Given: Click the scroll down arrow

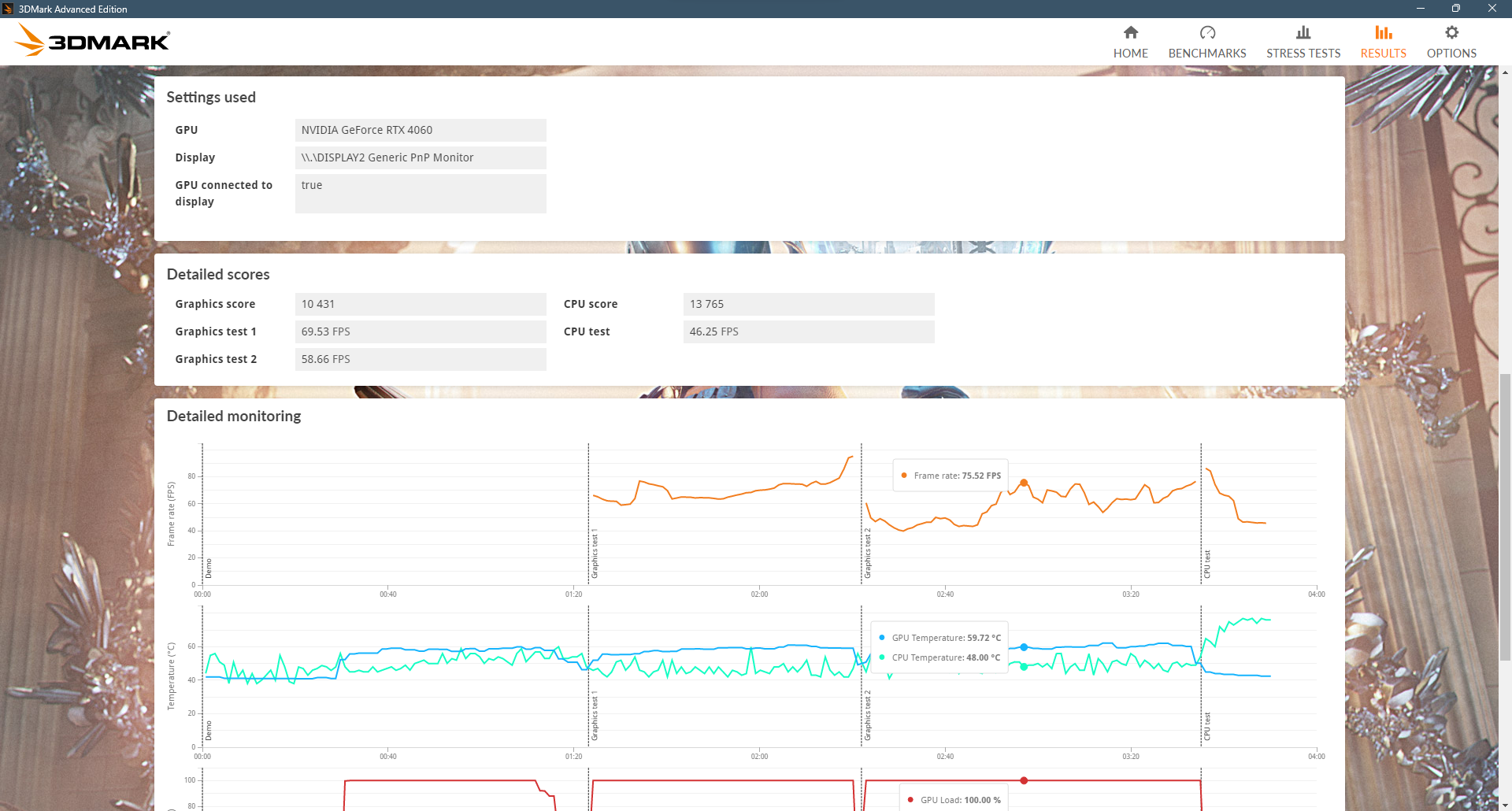Looking at the screenshot, I should [1505, 805].
